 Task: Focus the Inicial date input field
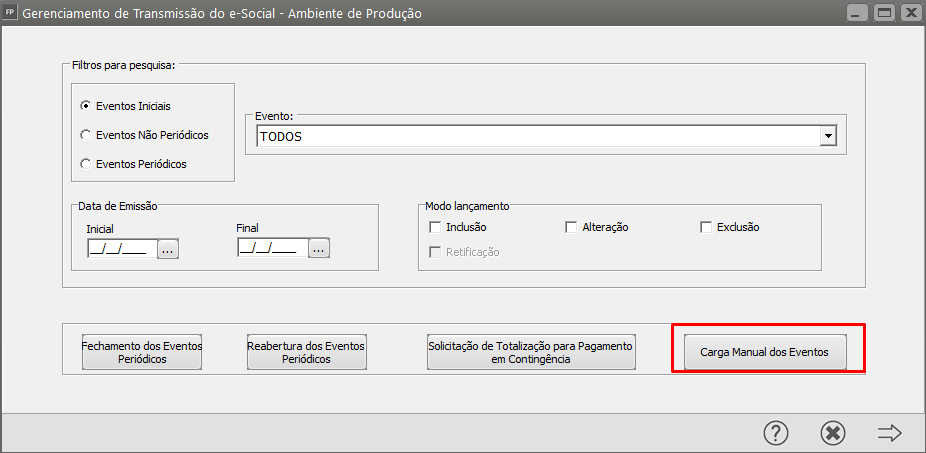point(122,249)
